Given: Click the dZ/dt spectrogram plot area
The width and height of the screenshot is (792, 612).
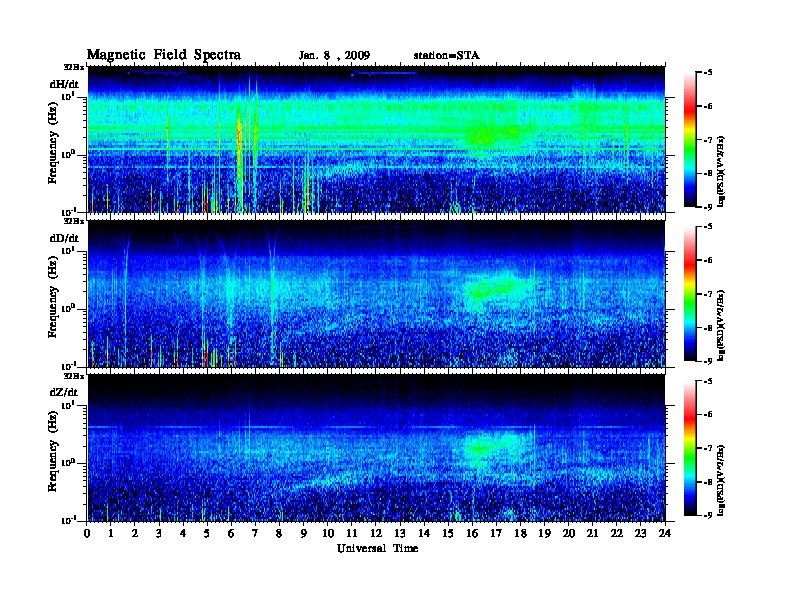Looking at the screenshot, I should click(x=376, y=448).
